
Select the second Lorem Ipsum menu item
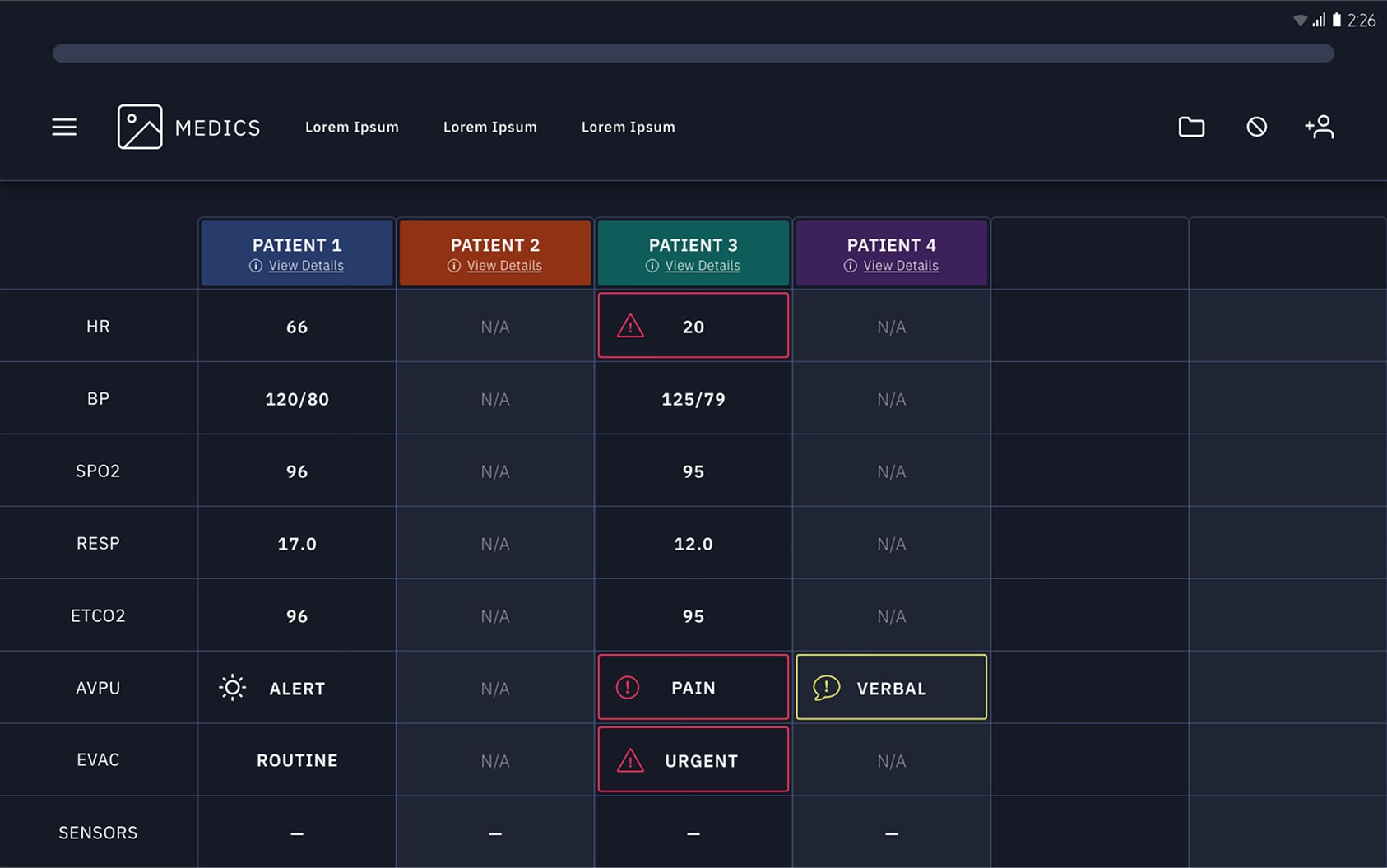click(490, 127)
